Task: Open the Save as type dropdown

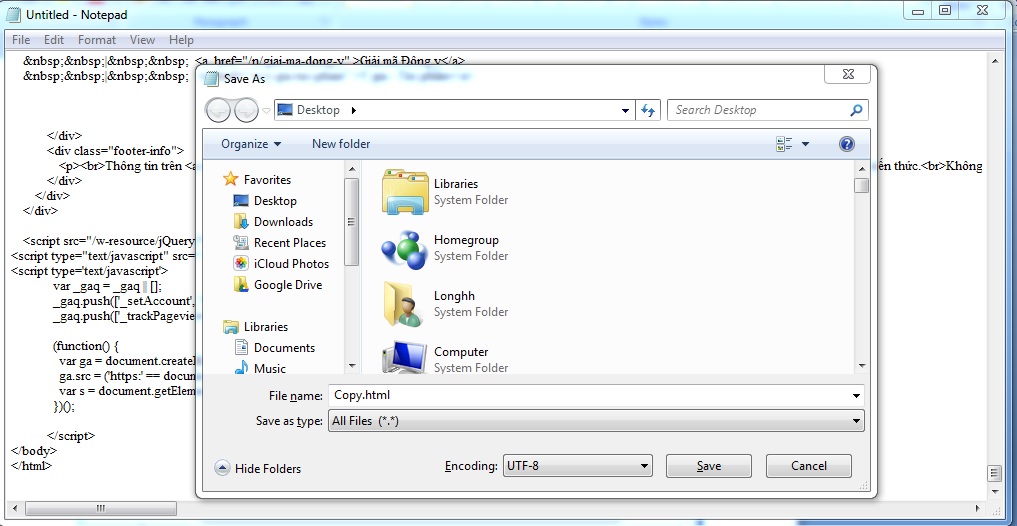Action: coord(856,422)
